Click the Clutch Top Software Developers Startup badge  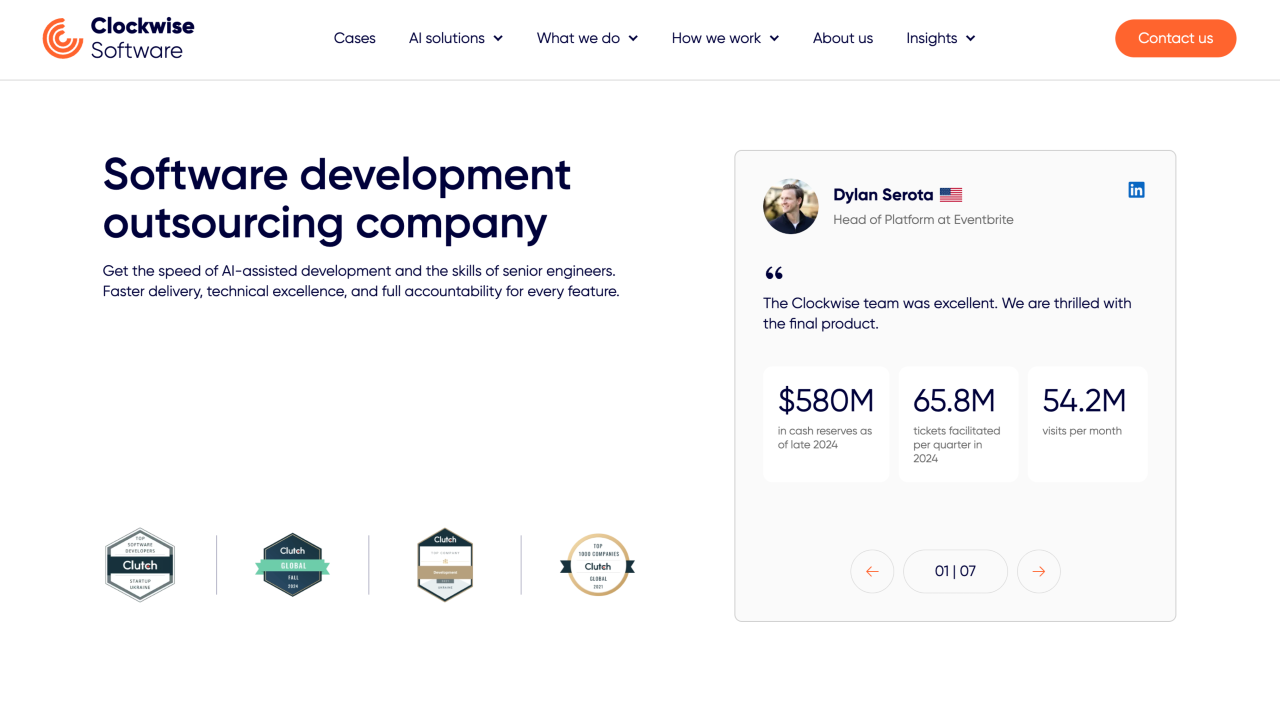coord(140,565)
